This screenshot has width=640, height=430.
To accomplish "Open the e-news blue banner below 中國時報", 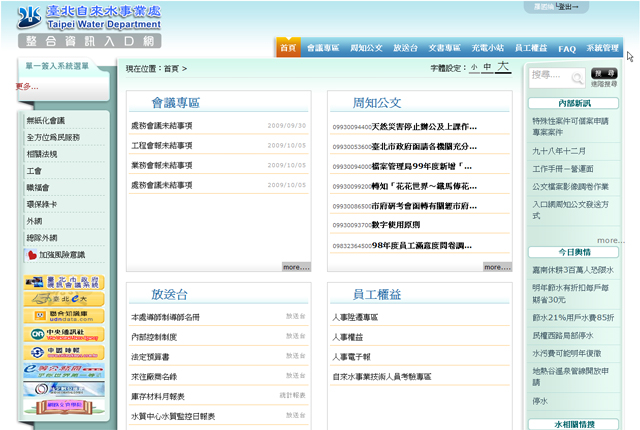I will [x=64, y=370].
